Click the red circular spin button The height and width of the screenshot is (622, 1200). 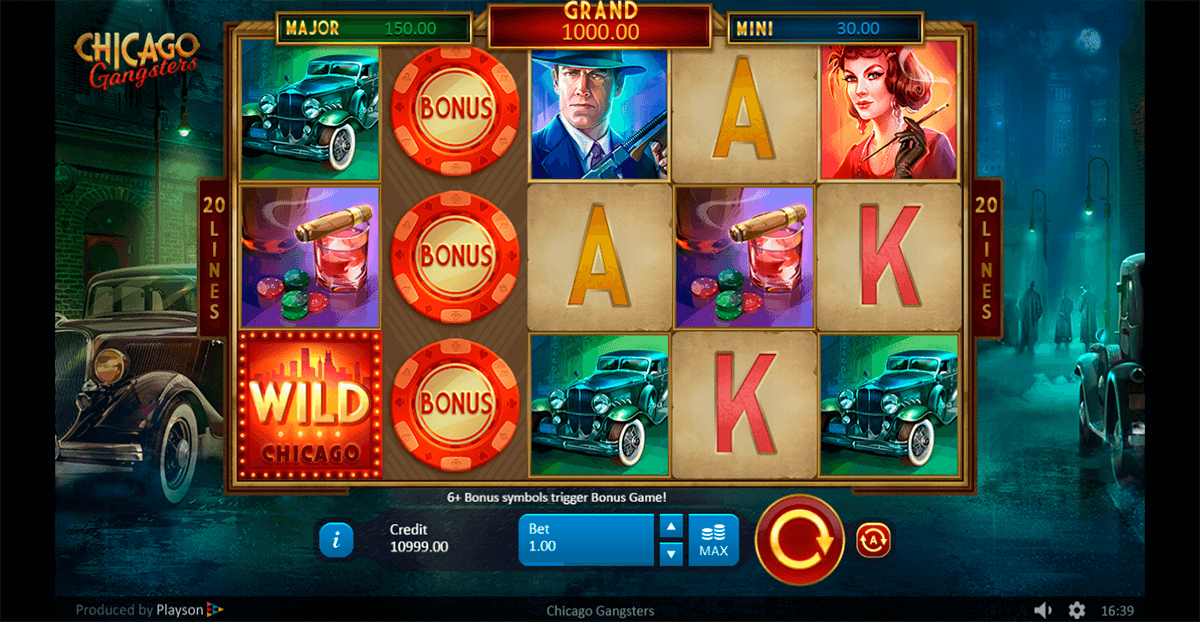point(799,540)
